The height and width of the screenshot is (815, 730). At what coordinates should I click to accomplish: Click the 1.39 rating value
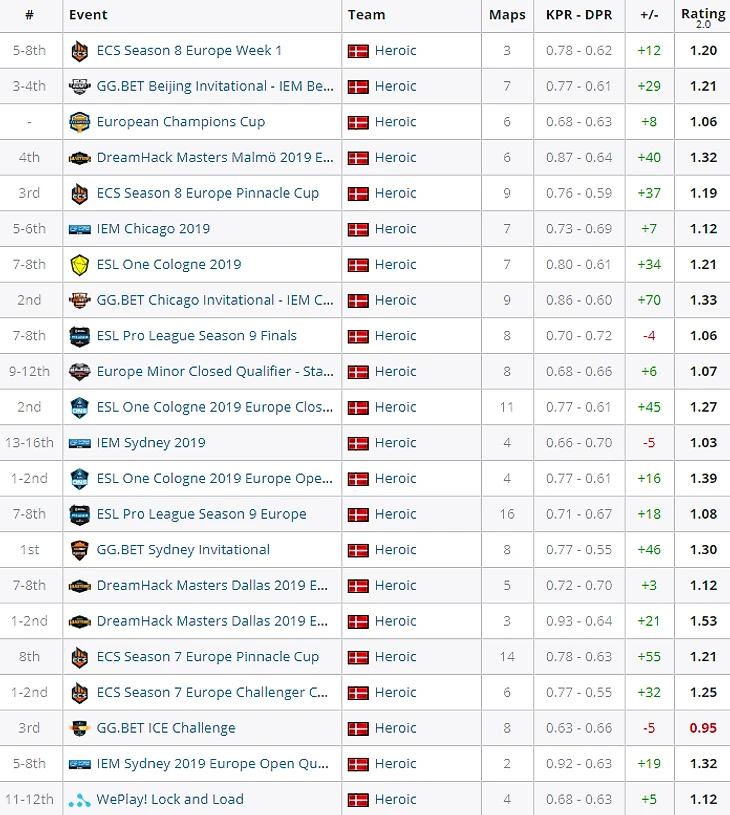703,478
